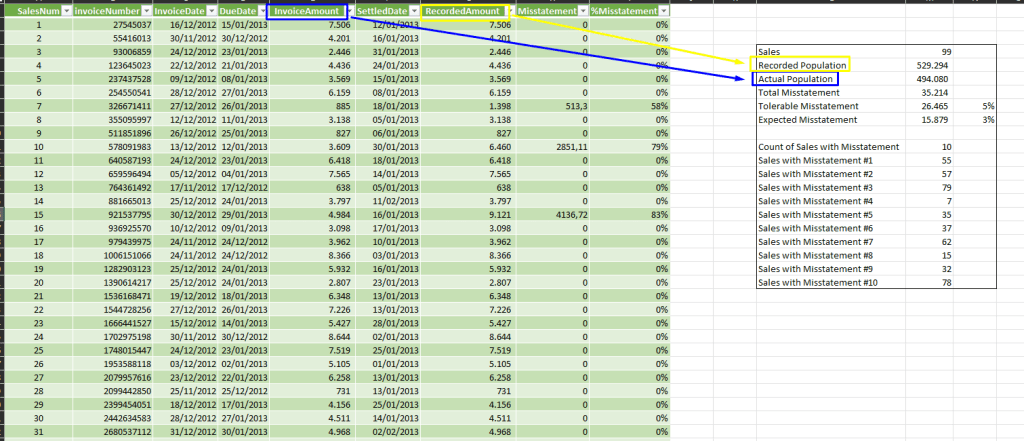Open the RecordedAmount column filter dropdown
This screenshot has height=441, width=1024.
(x=509, y=11)
